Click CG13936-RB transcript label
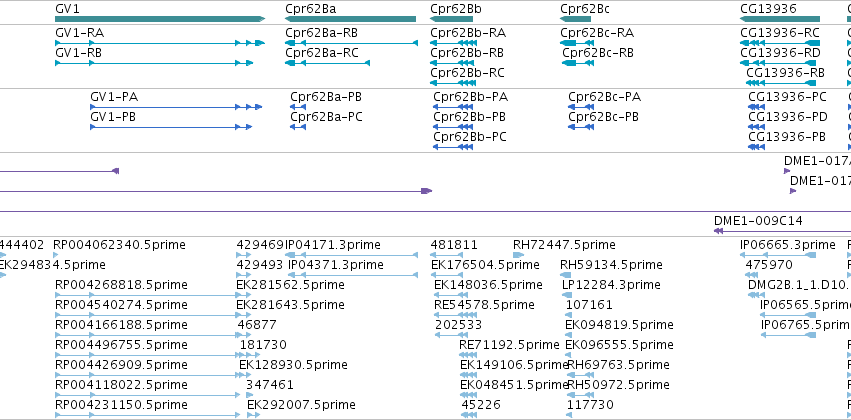 (785, 73)
